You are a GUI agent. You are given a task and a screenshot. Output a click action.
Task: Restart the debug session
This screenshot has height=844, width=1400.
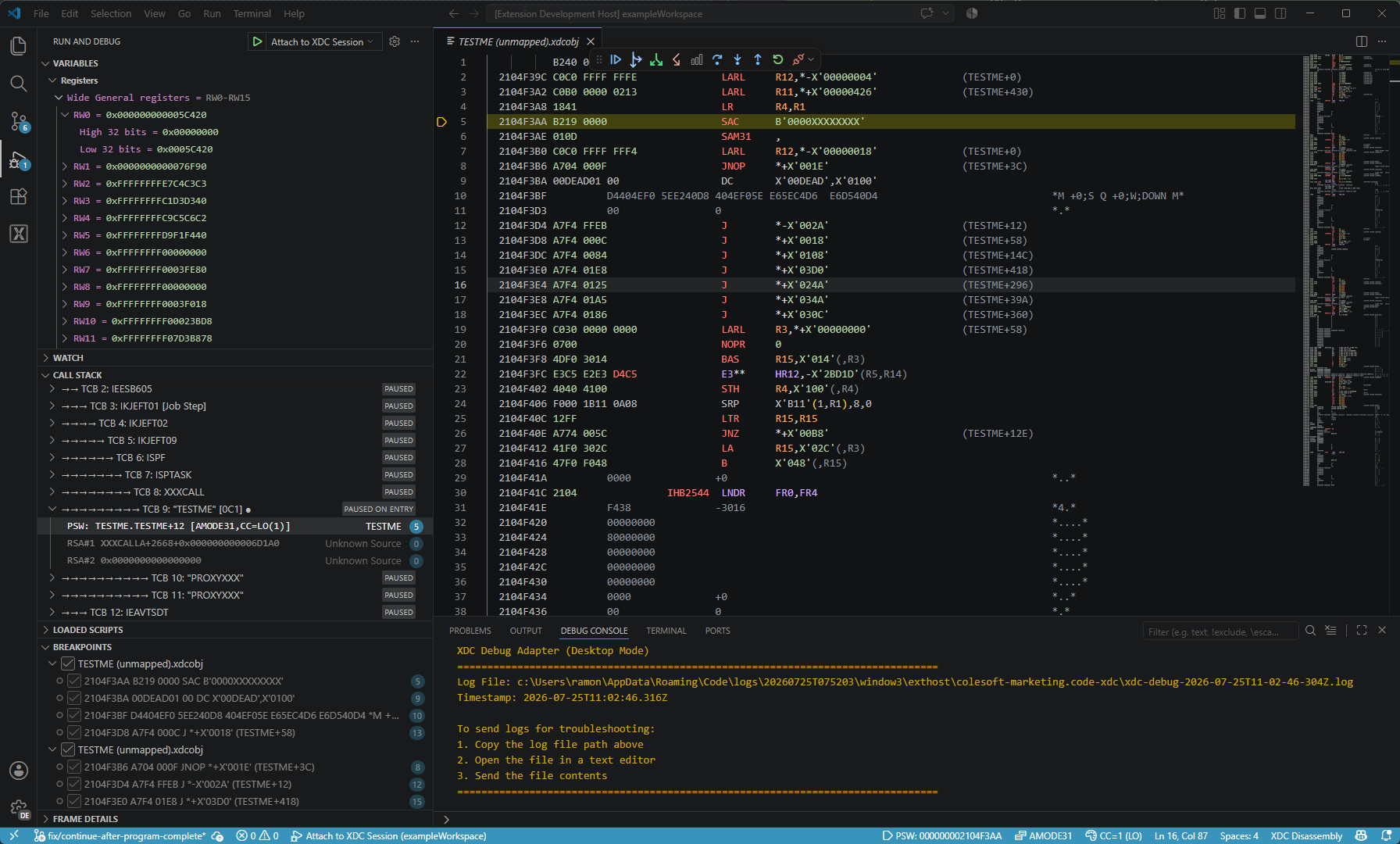778,59
